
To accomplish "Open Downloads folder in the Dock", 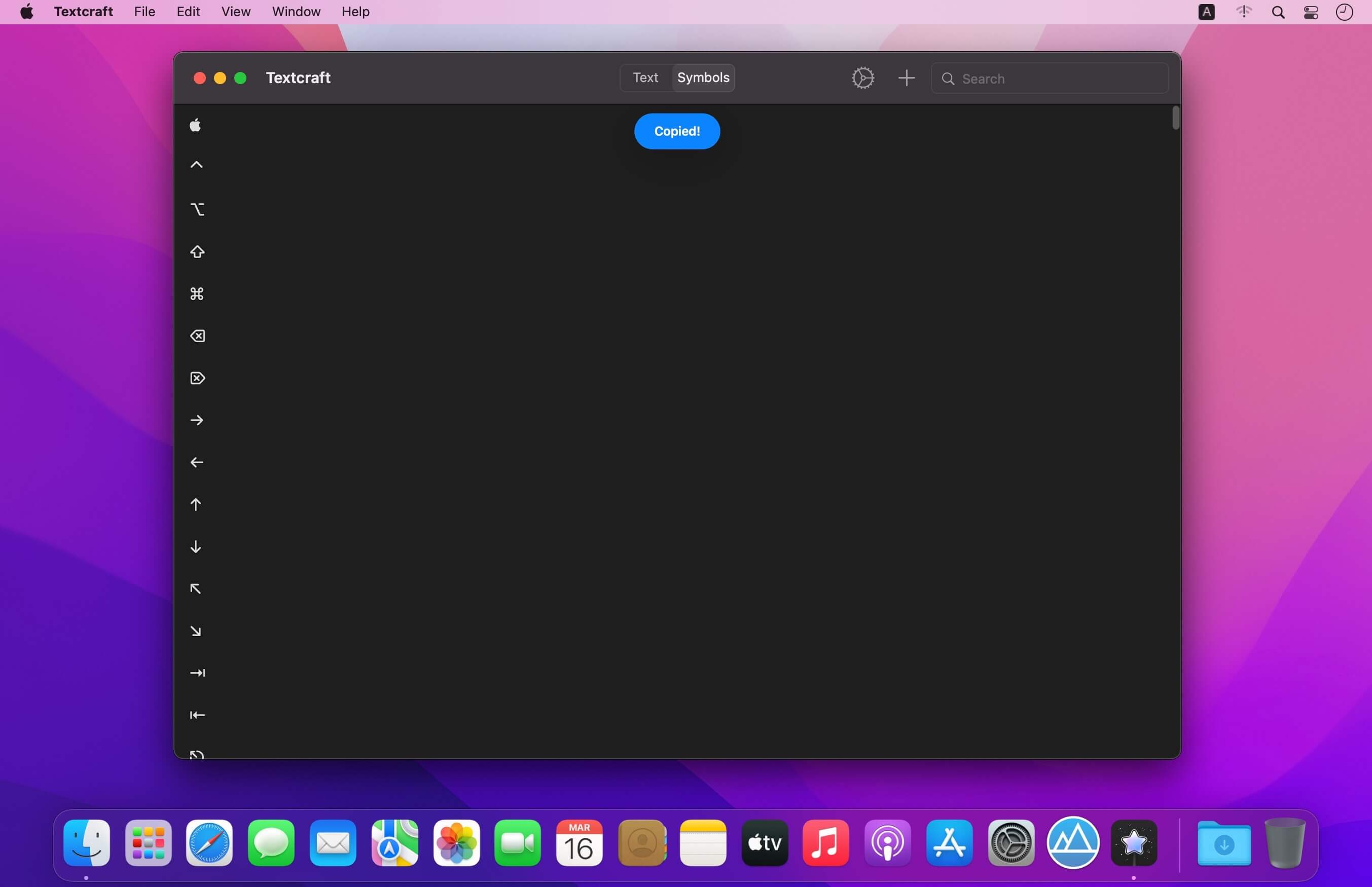I will 1224,844.
